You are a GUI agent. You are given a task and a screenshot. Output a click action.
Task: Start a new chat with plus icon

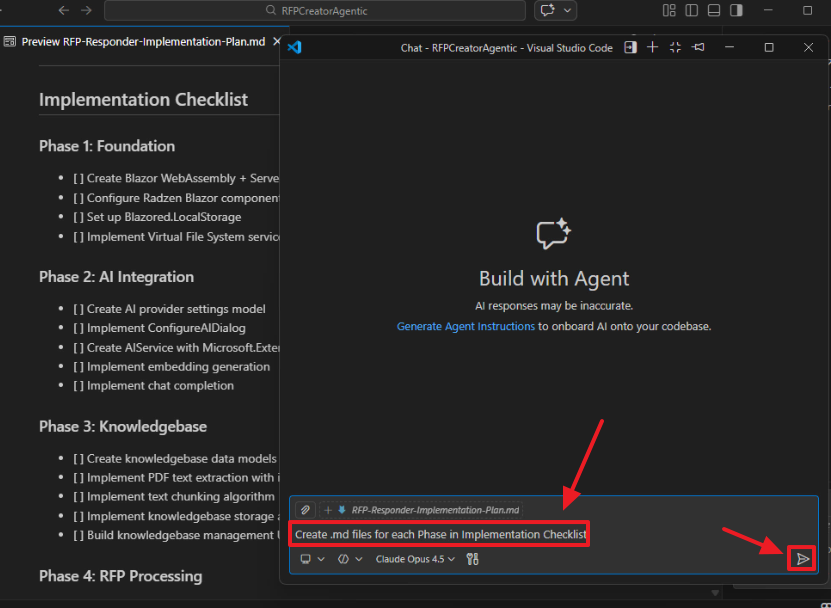coord(652,47)
